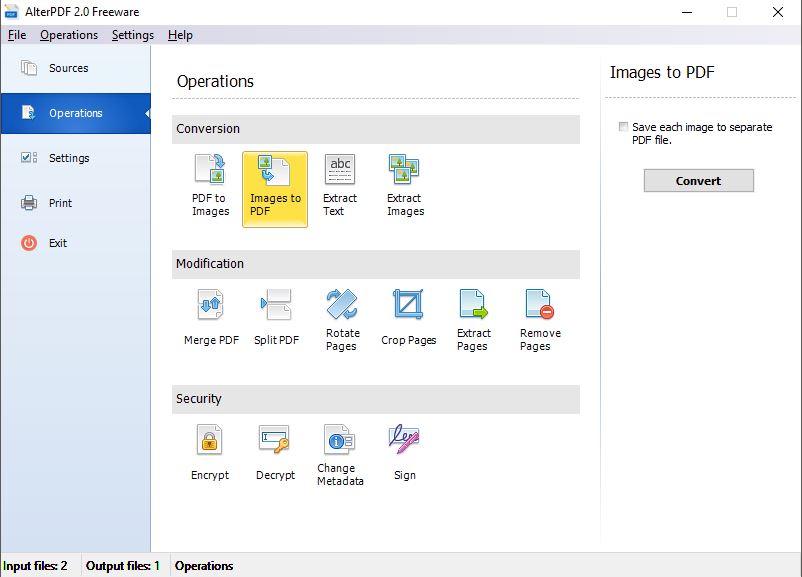Enable Save each image to separate PDF file

click(x=623, y=127)
